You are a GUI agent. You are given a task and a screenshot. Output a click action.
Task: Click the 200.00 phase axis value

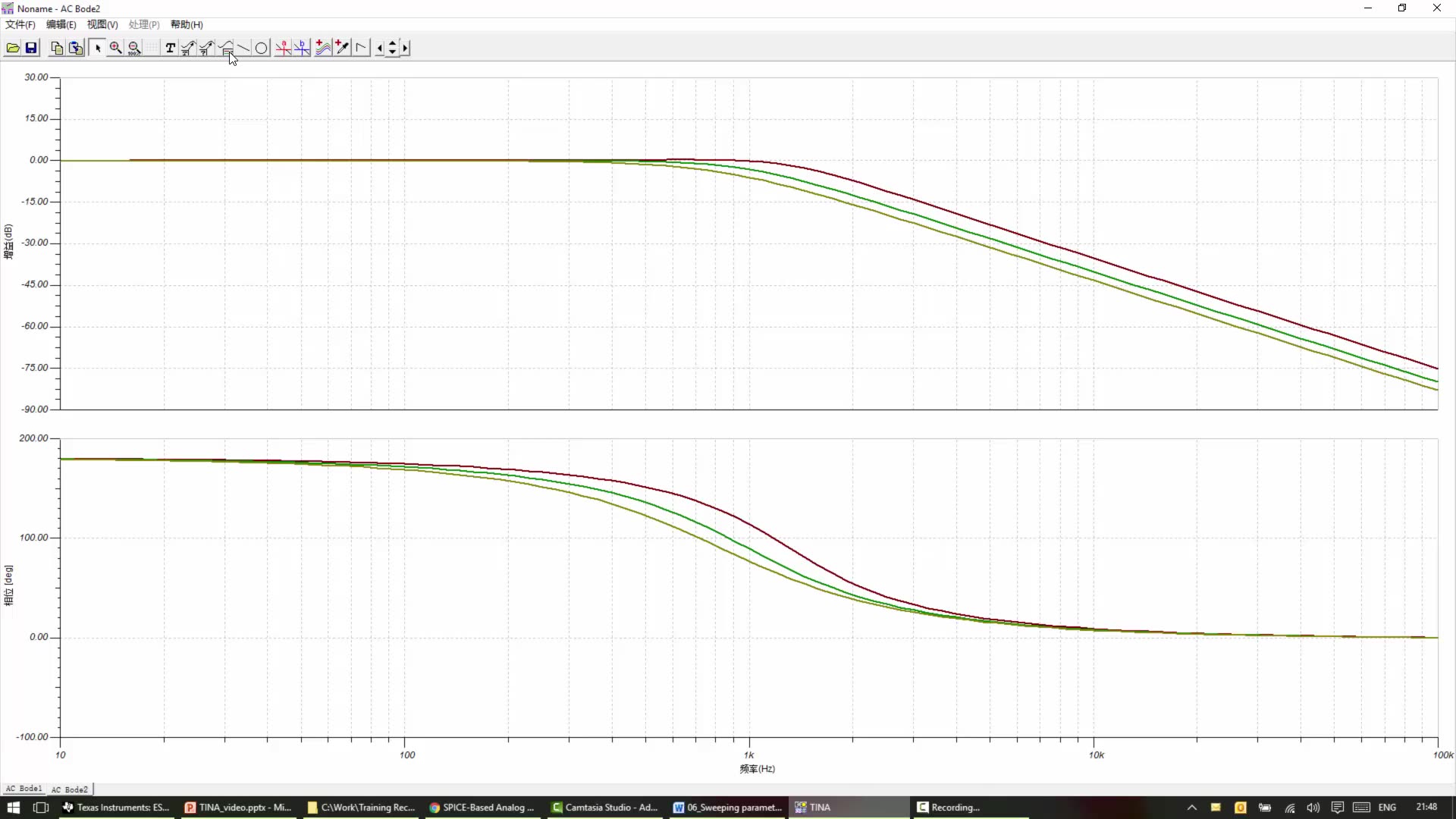point(33,438)
